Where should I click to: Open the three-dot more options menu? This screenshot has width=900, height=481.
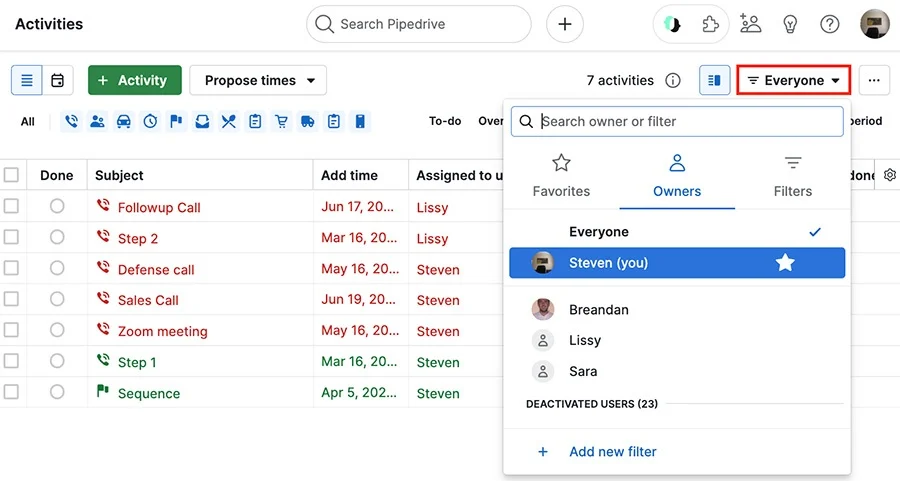(874, 80)
